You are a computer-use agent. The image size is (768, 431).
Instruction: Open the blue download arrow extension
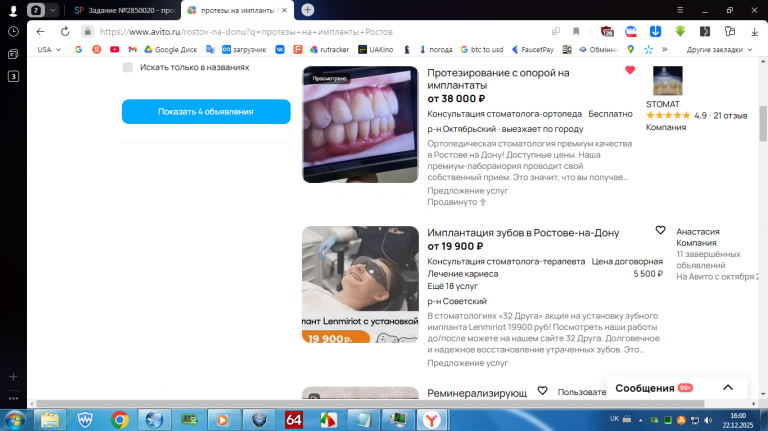coord(655,31)
